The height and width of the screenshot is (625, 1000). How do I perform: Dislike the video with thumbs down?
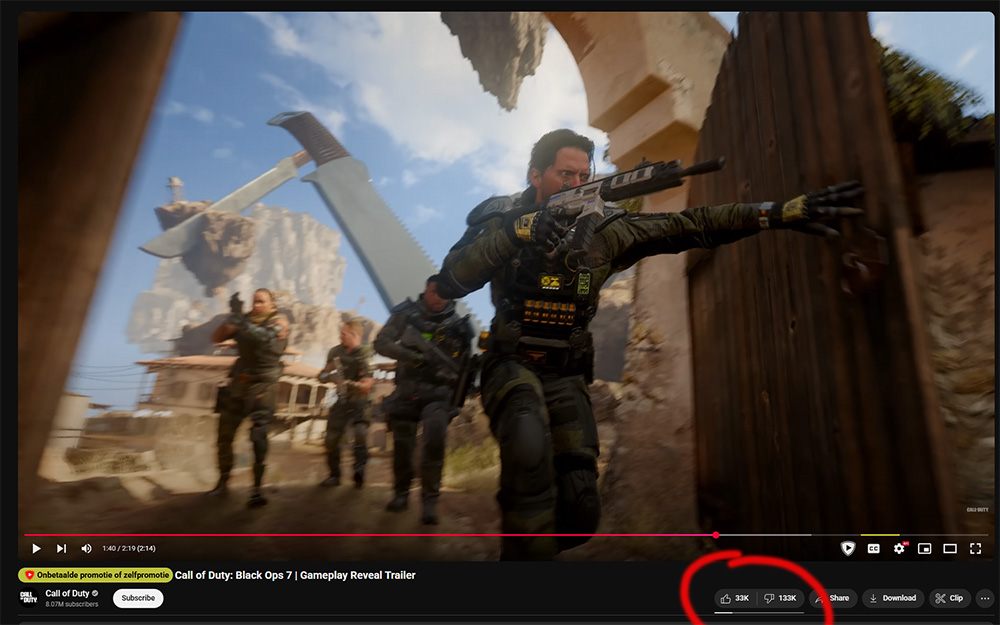click(780, 598)
